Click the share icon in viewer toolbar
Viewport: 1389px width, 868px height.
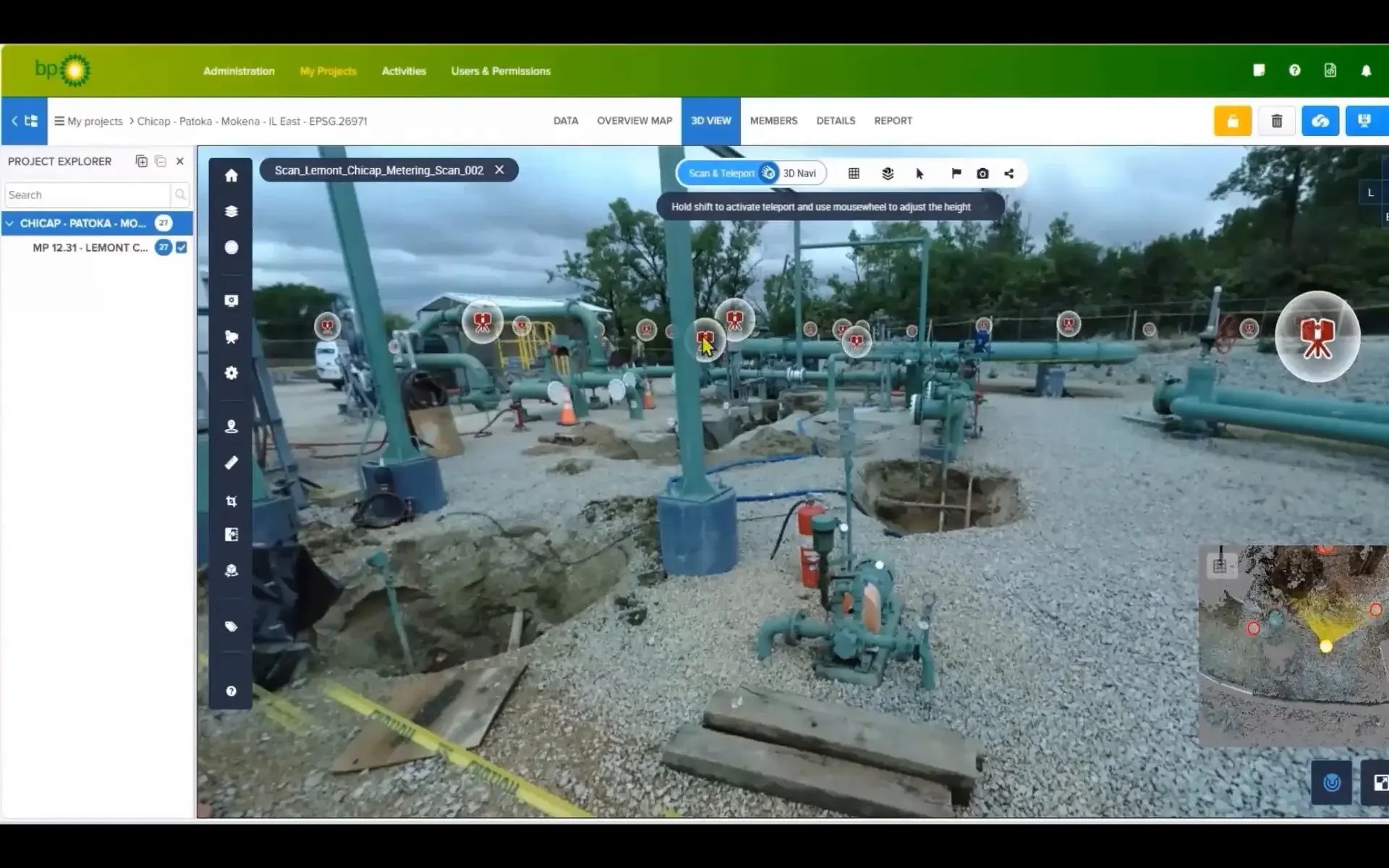(1009, 174)
